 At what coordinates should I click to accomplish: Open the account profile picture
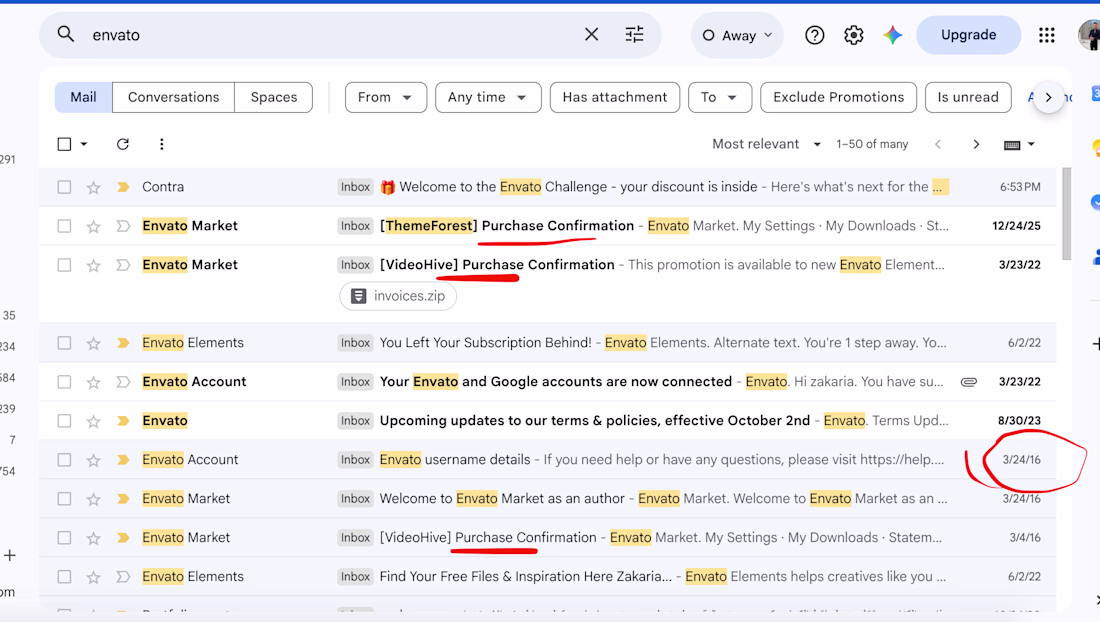pyautogui.click(x=1089, y=35)
